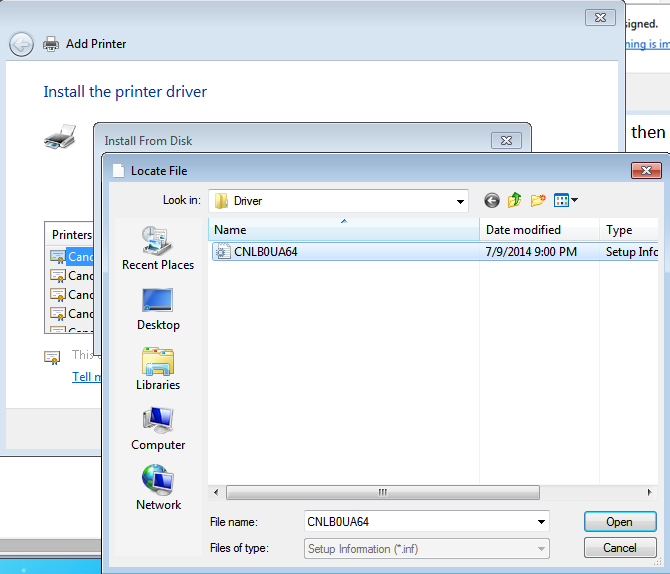
Task: Cancel the Locate File dialog
Action: 619,548
